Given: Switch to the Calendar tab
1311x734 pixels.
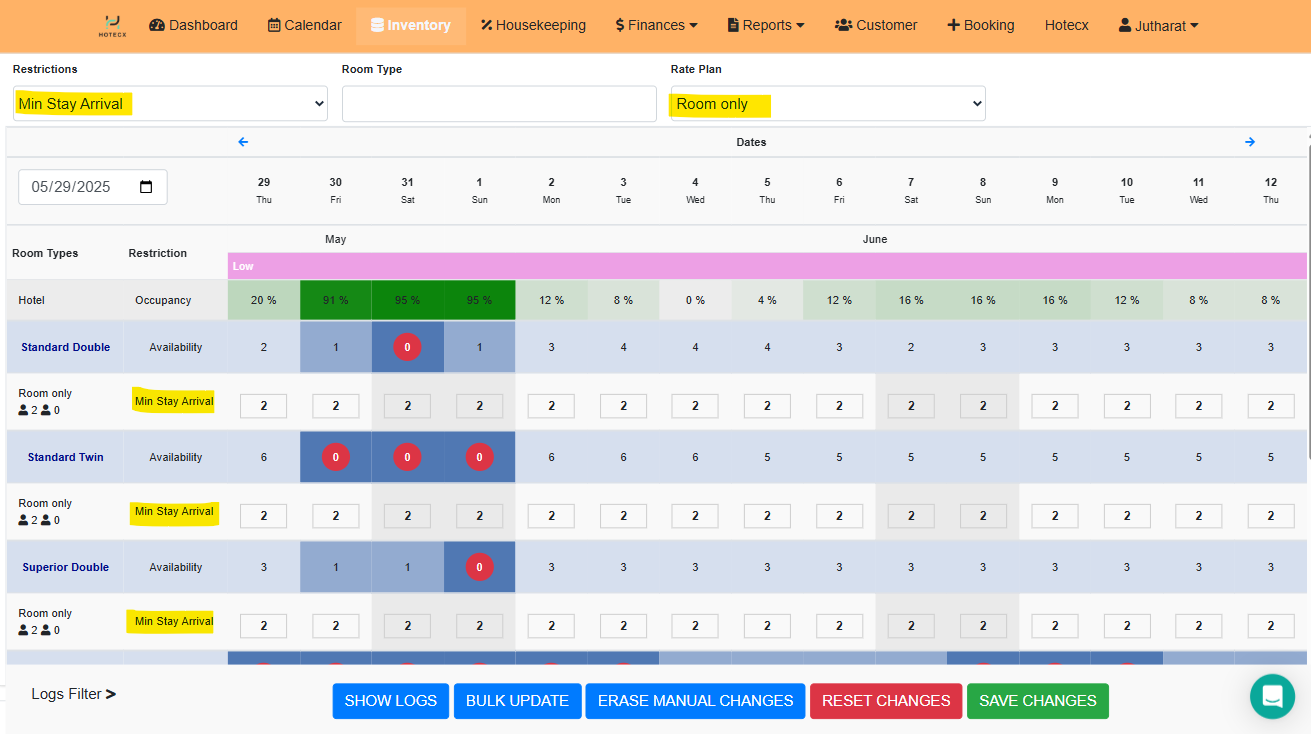Looking at the screenshot, I should 304,25.
